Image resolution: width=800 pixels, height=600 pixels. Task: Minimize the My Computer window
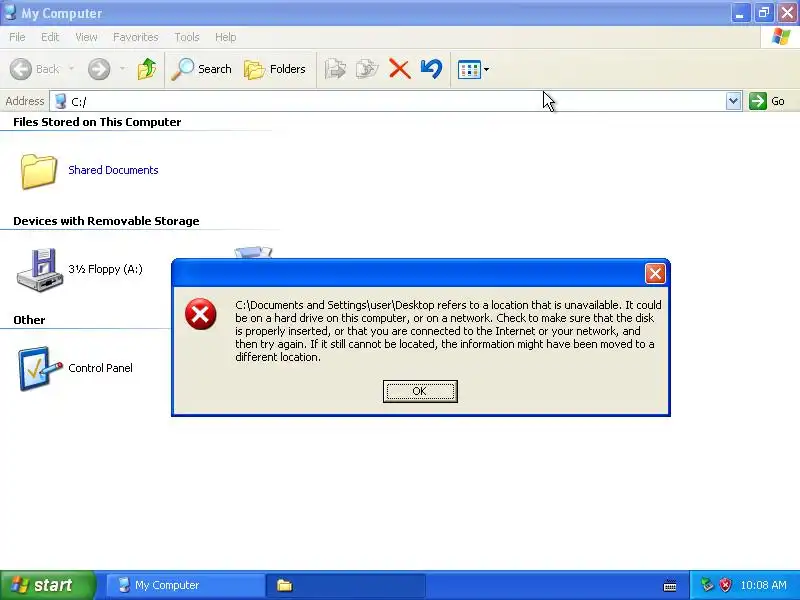740,13
